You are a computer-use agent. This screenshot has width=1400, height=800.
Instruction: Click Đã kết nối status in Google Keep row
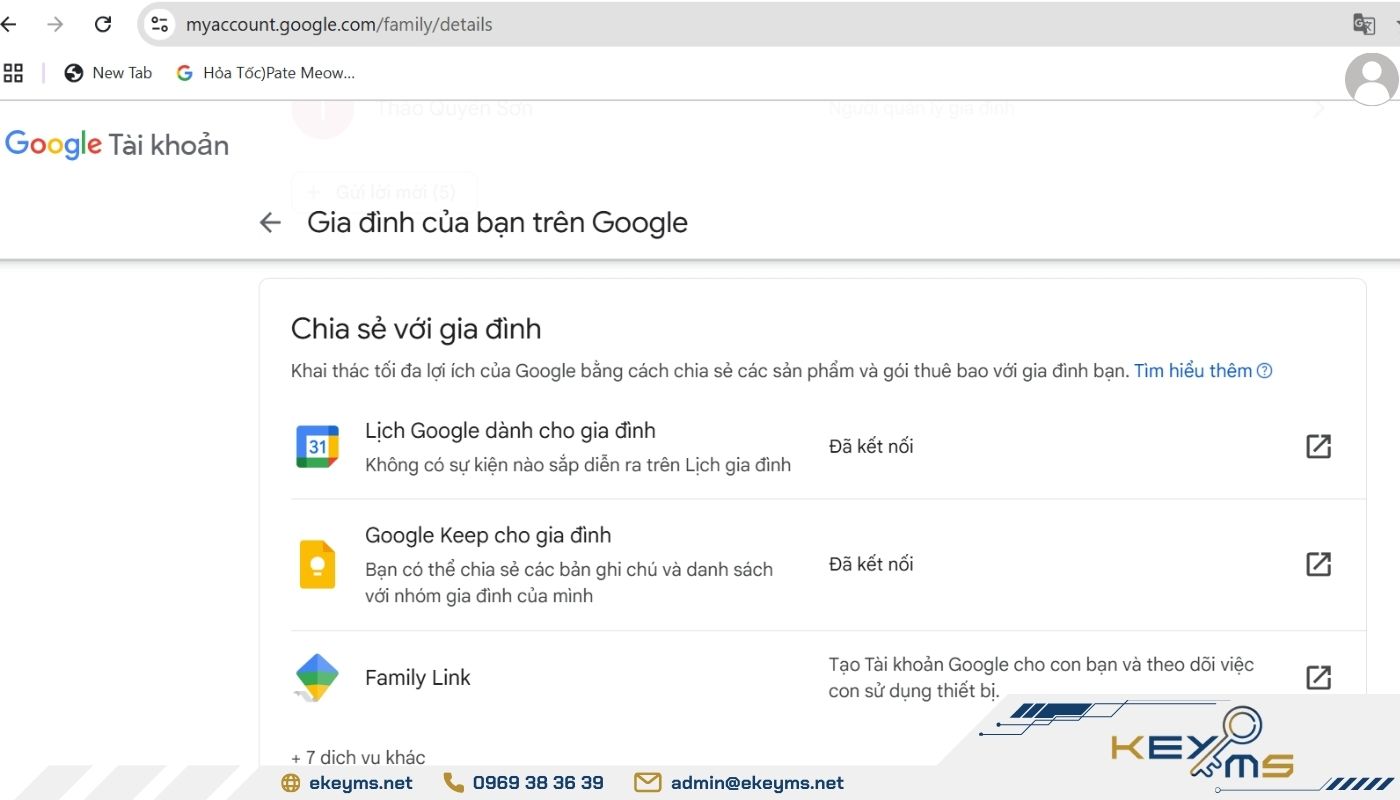pyautogui.click(x=871, y=564)
